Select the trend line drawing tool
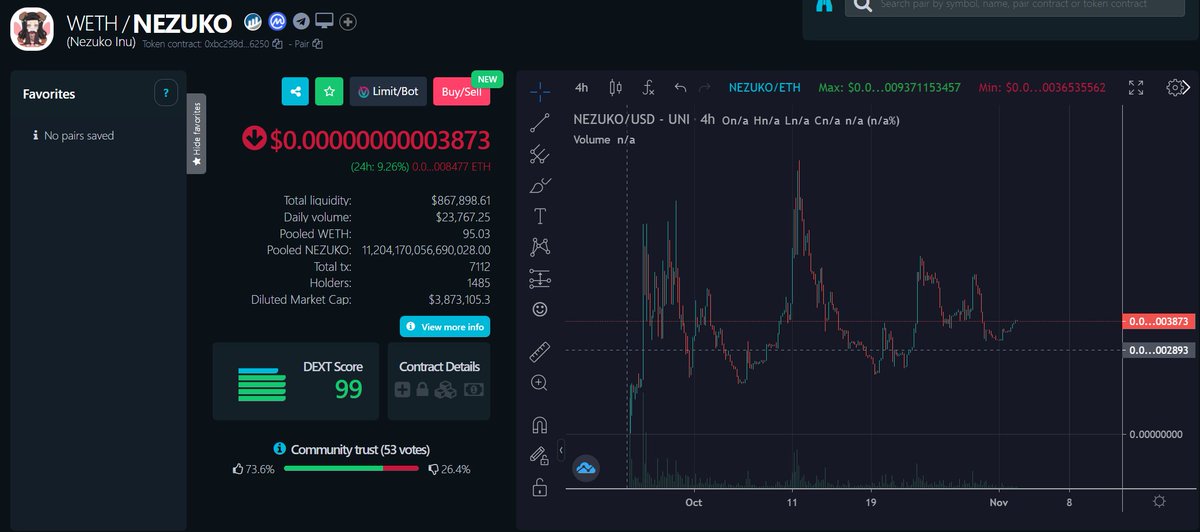Image resolution: width=1200 pixels, height=532 pixels. [x=540, y=123]
